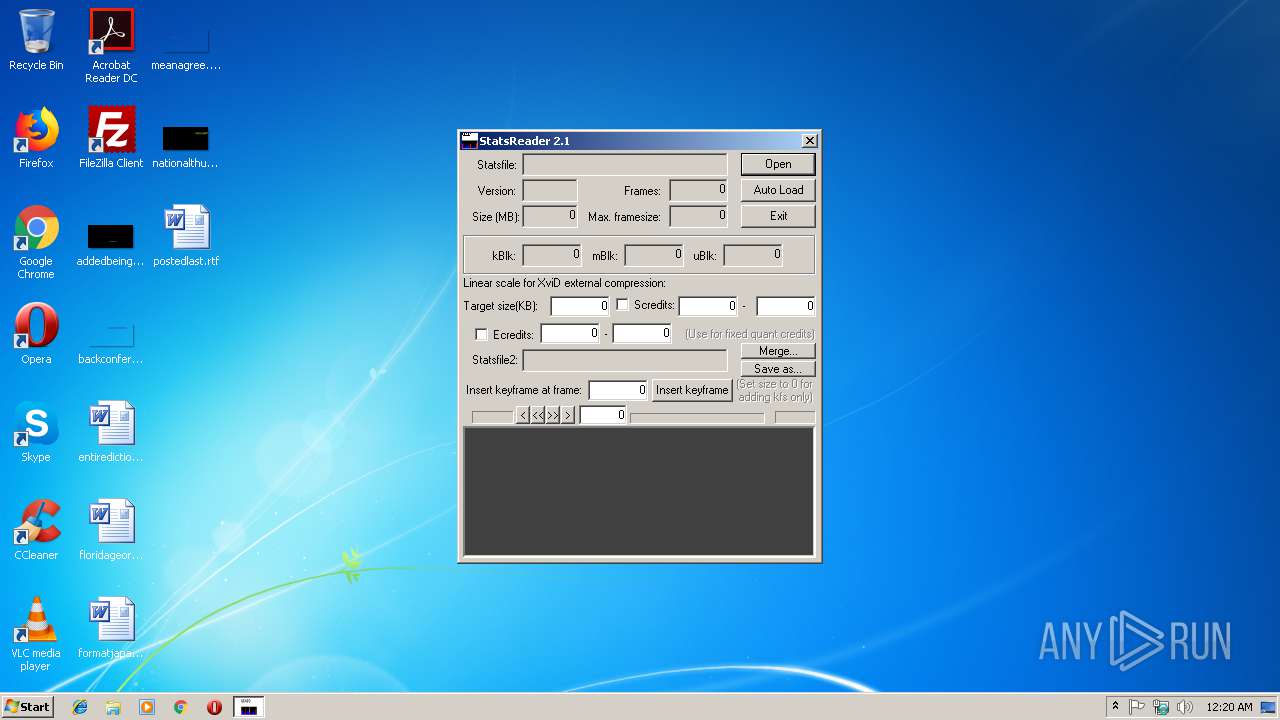Viewport: 1280px width, 720px height.
Task: Jump forward with >> button
Action: [553, 415]
